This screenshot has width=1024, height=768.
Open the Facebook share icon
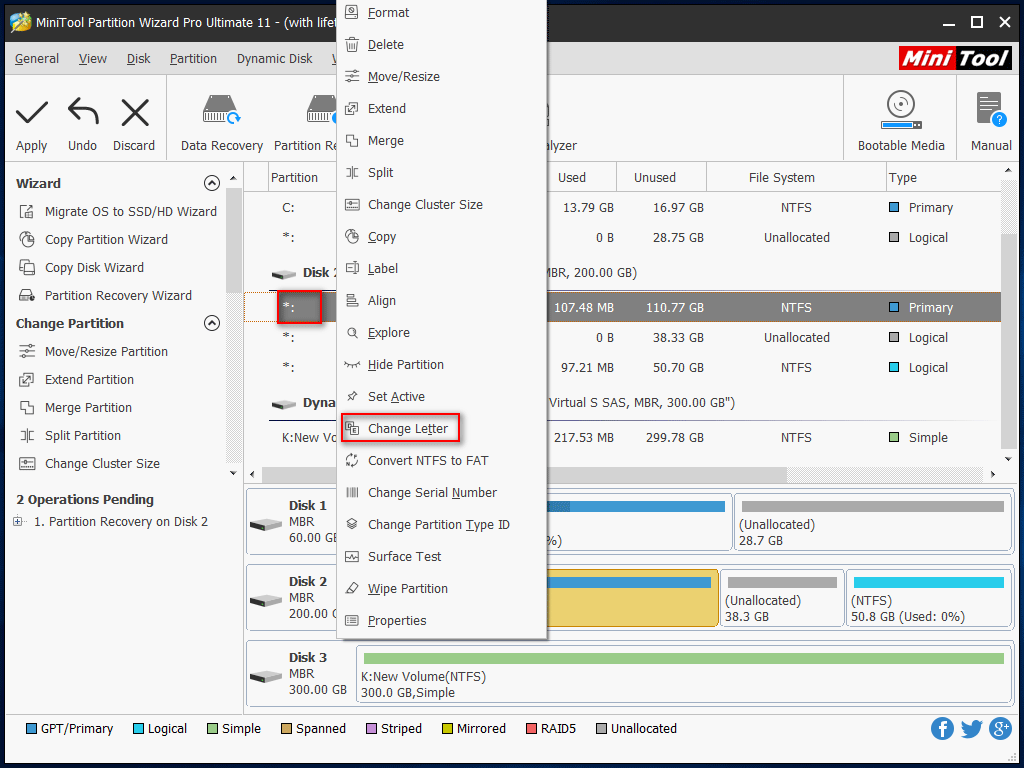point(942,728)
